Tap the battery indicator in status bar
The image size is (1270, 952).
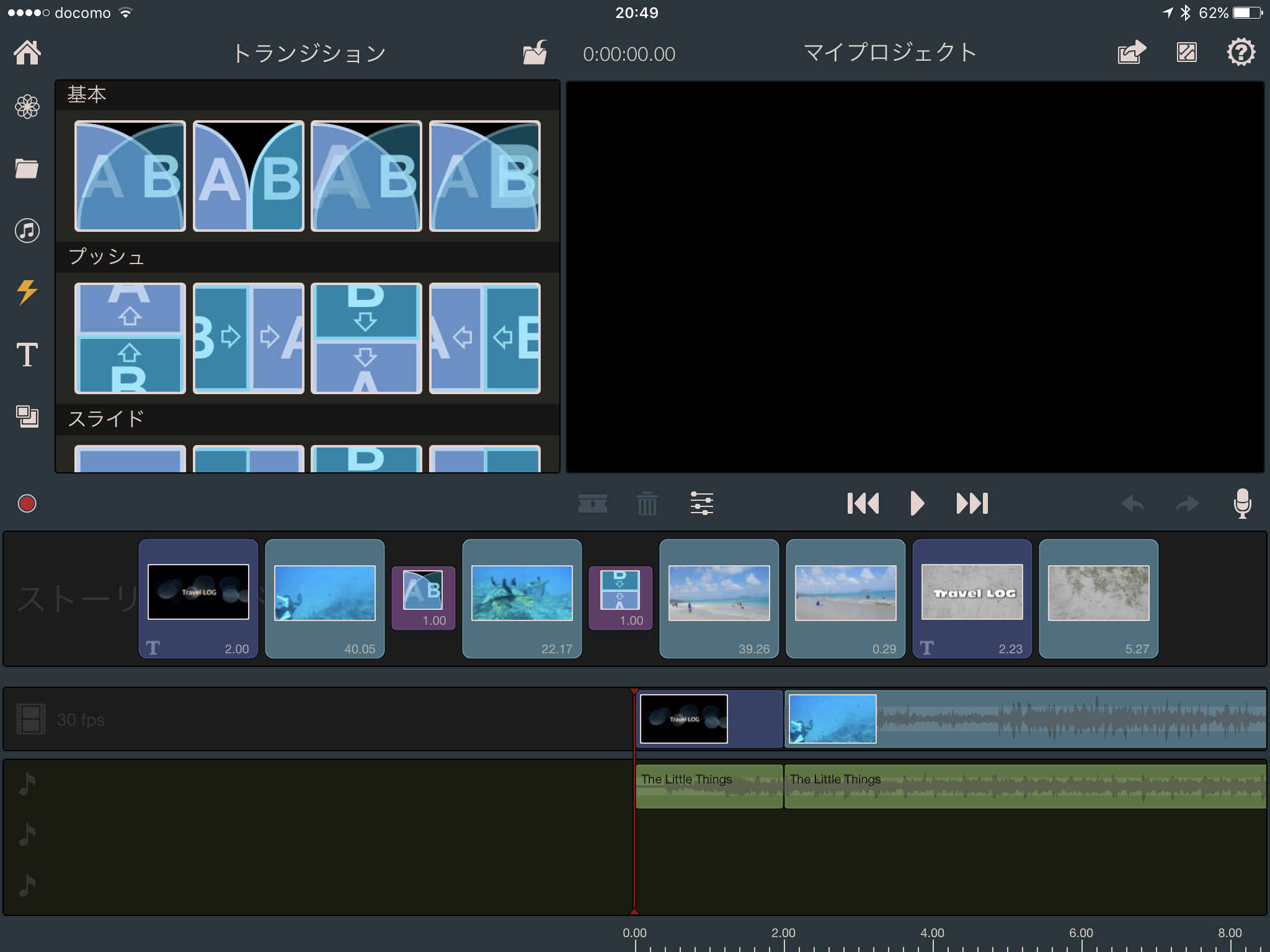(1248, 13)
